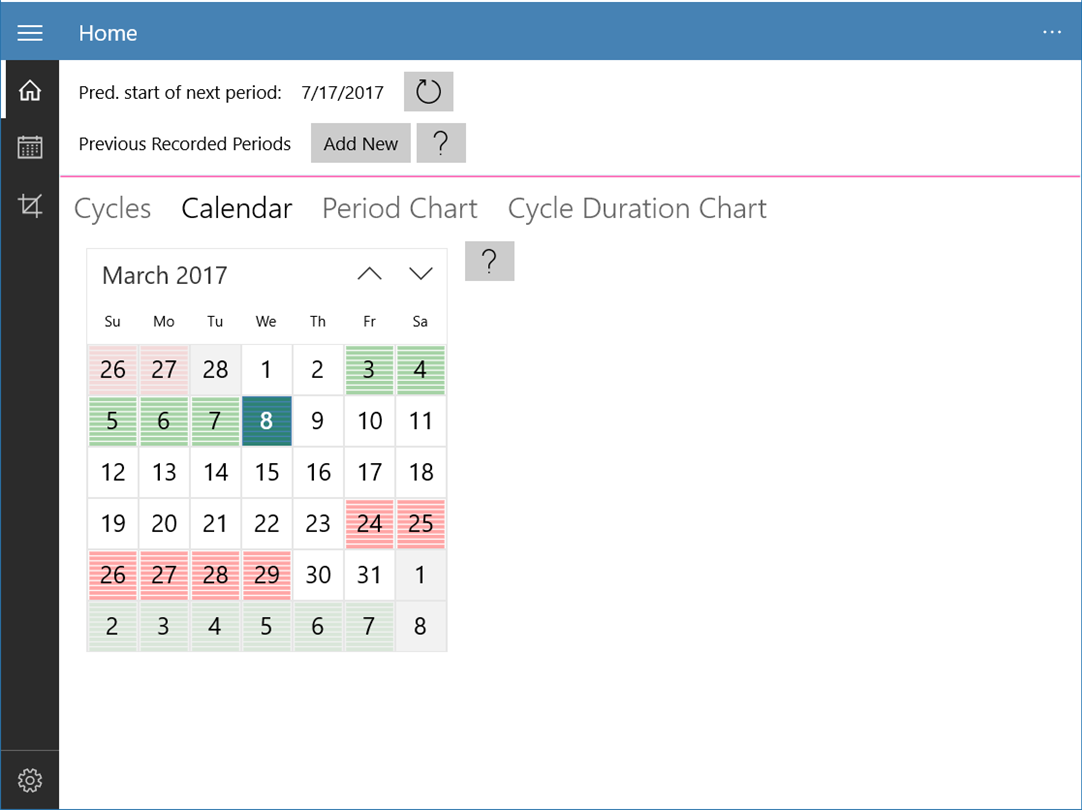
Task: Open the more options ellipsis menu
Action: (x=1052, y=33)
